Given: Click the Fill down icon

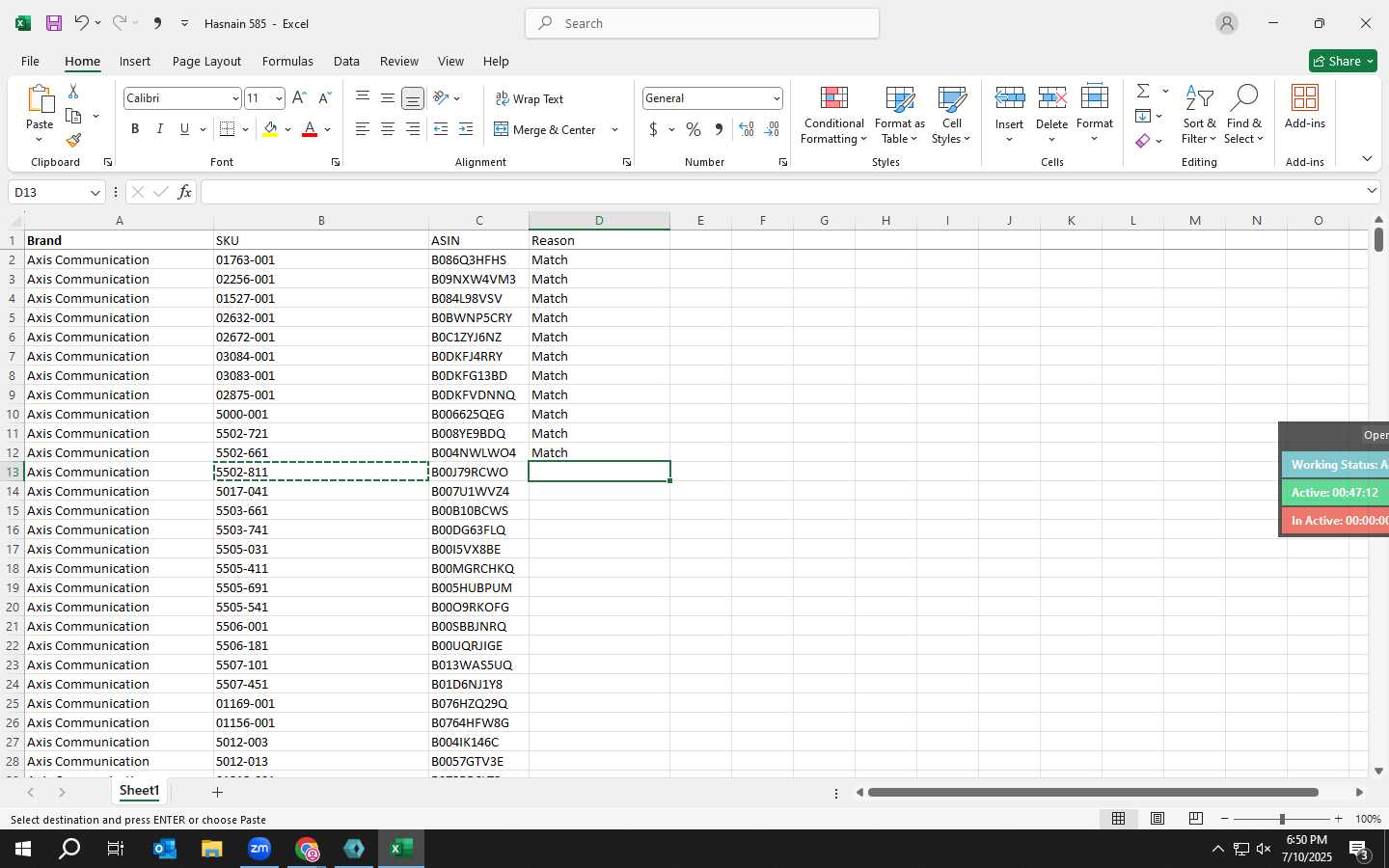Looking at the screenshot, I should pos(1143,116).
